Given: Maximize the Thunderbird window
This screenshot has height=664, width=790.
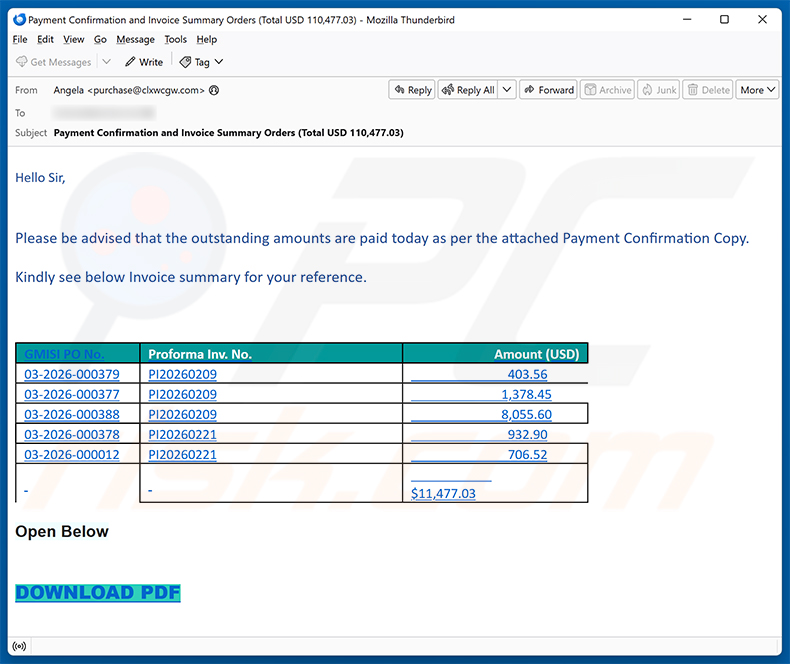Looking at the screenshot, I should pyautogui.click(x=725, y=20).
